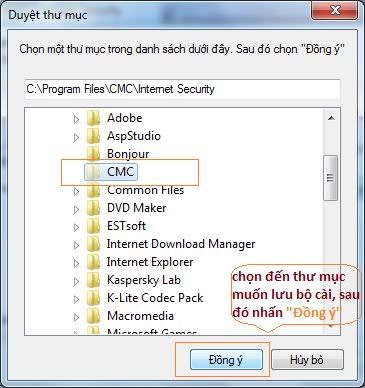Select the Kaspersky Lab folder icon
This screenshot has width=365, height=388.
click(x=93, y=280)
